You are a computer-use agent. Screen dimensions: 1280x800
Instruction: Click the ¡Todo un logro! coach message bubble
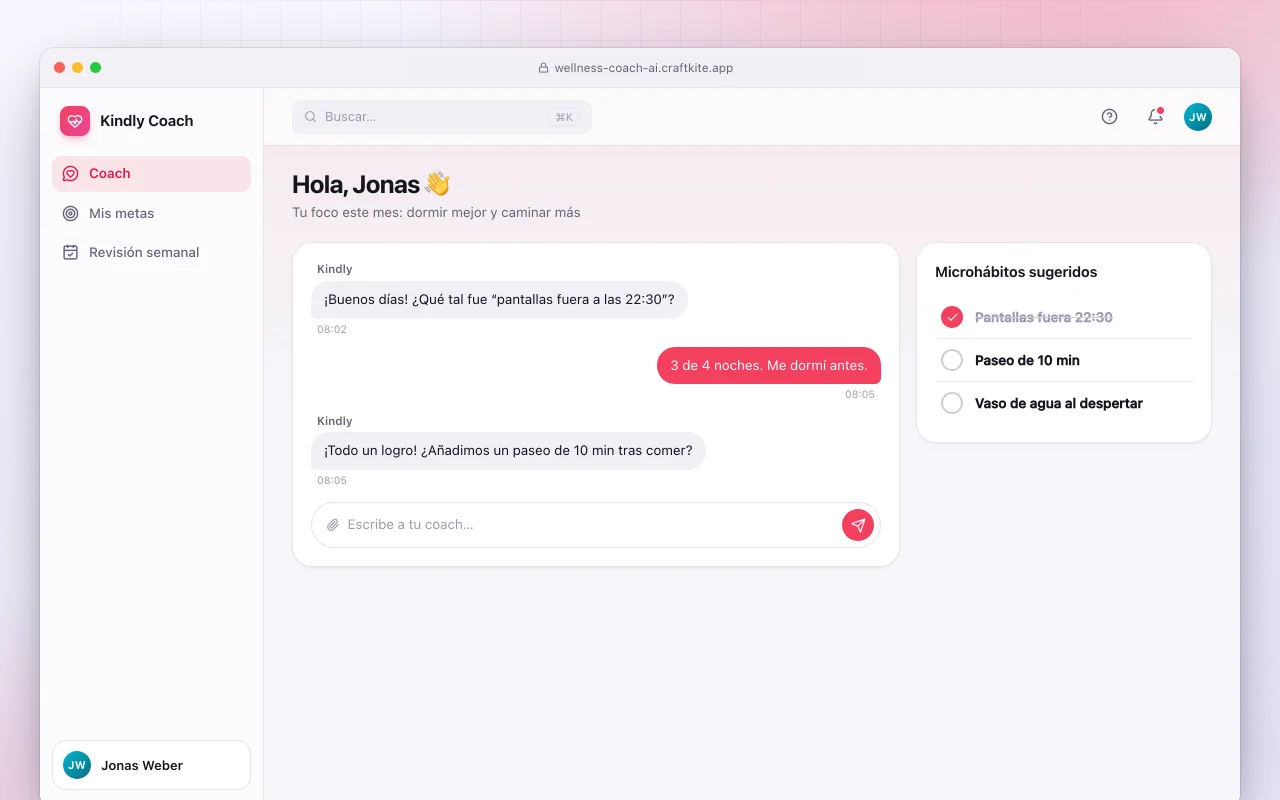(508, 450)
